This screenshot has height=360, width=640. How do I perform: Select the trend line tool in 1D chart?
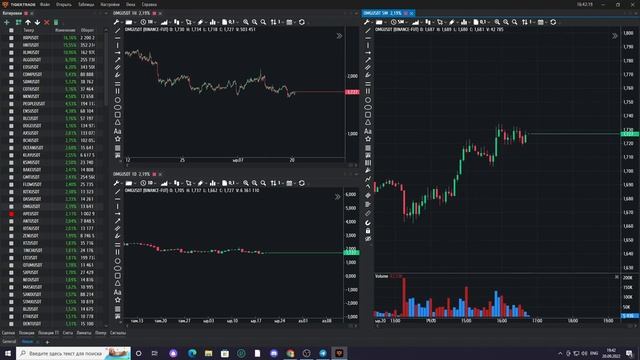(x=118, y=192)
